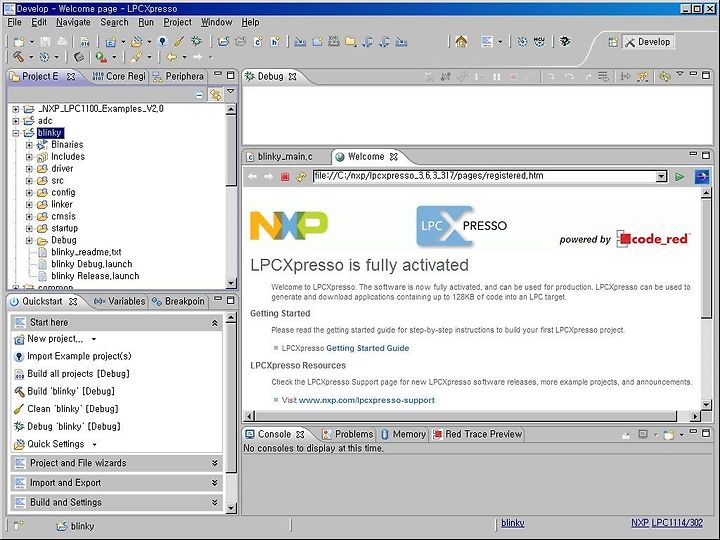
Task: Click the Welcome page horizontal scrollbar
Action: click(466, 416)
